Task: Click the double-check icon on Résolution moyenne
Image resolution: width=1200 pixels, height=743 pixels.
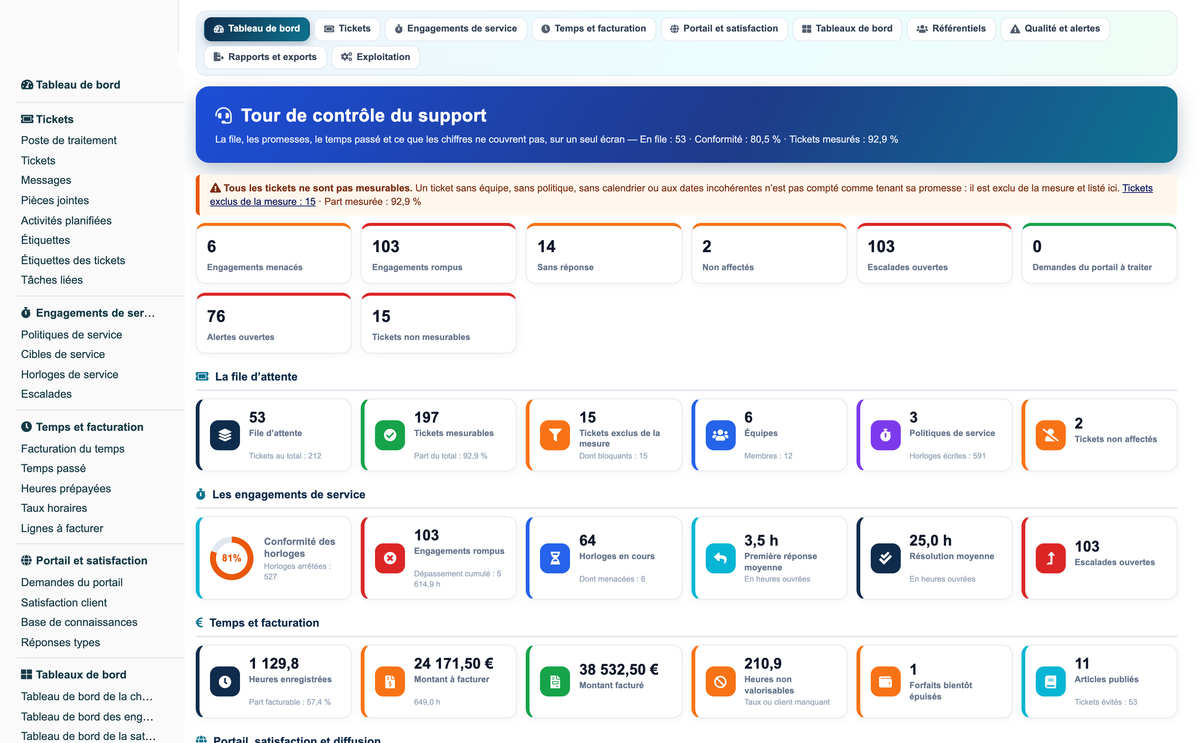Action: 885,558
